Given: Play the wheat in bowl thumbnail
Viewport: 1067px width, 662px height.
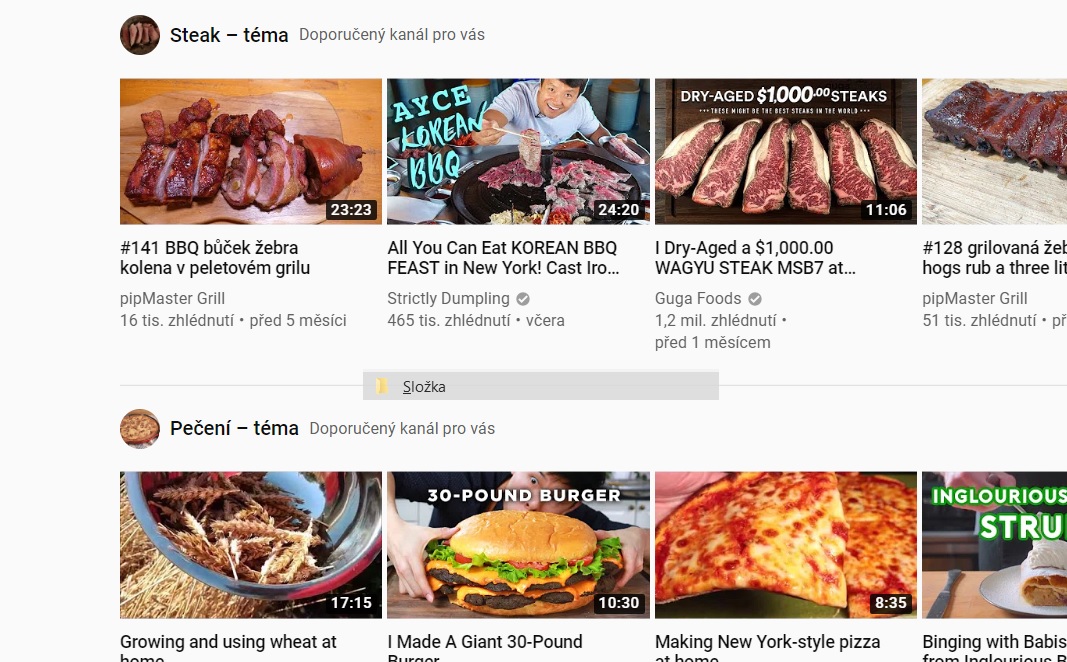Looking at the screenshot, I should click(x=250, y=545).
